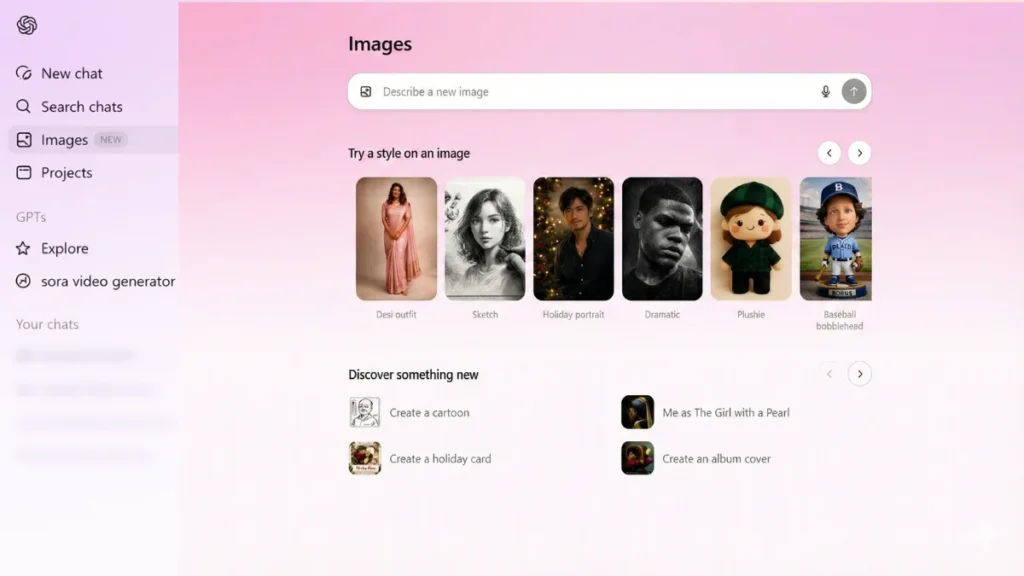Open the Projects section
Screen dimensions: 1024x576
click(x=65, y=172)
